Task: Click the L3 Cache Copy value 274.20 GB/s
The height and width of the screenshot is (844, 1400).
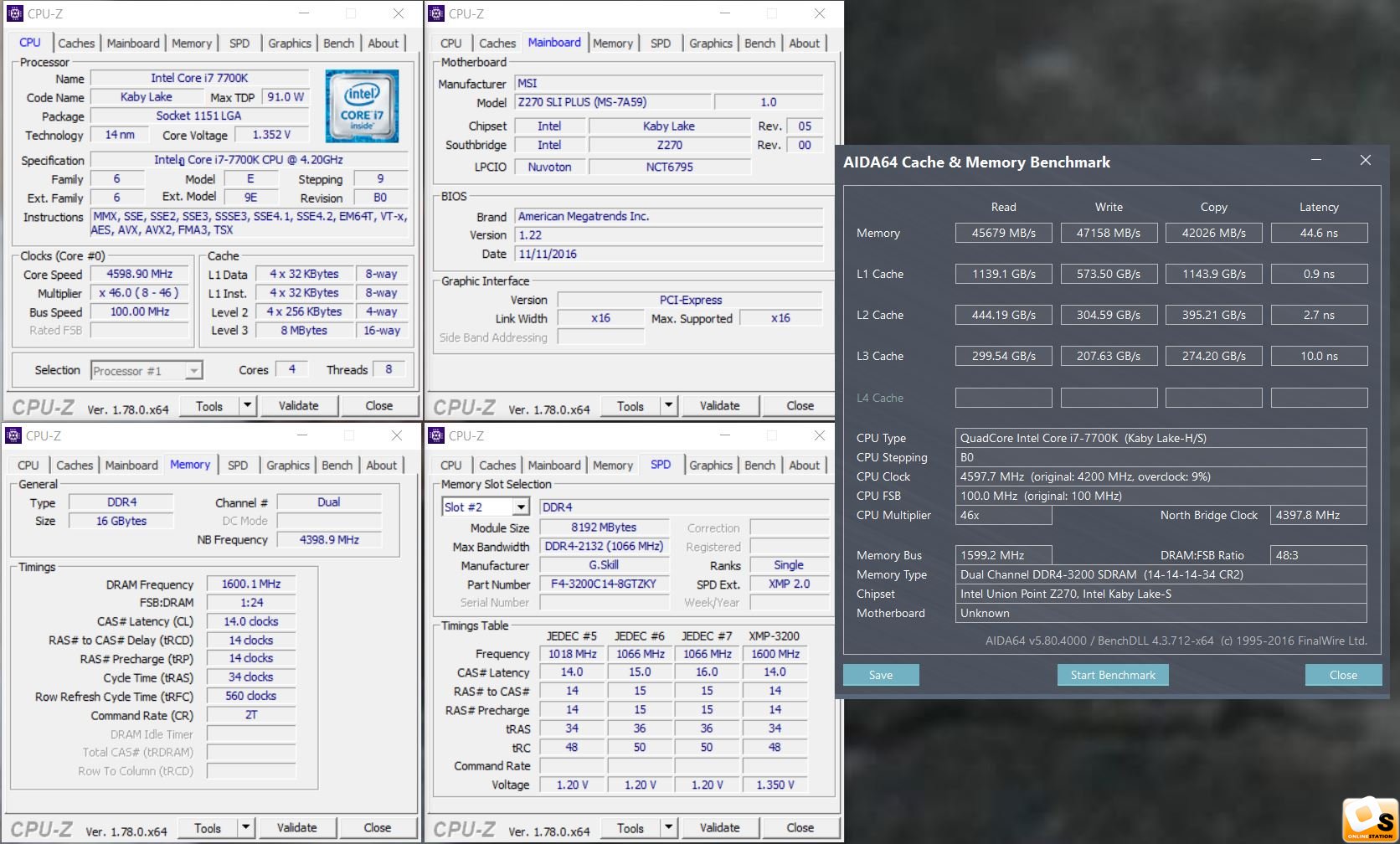Action: tap(1213, 356)
